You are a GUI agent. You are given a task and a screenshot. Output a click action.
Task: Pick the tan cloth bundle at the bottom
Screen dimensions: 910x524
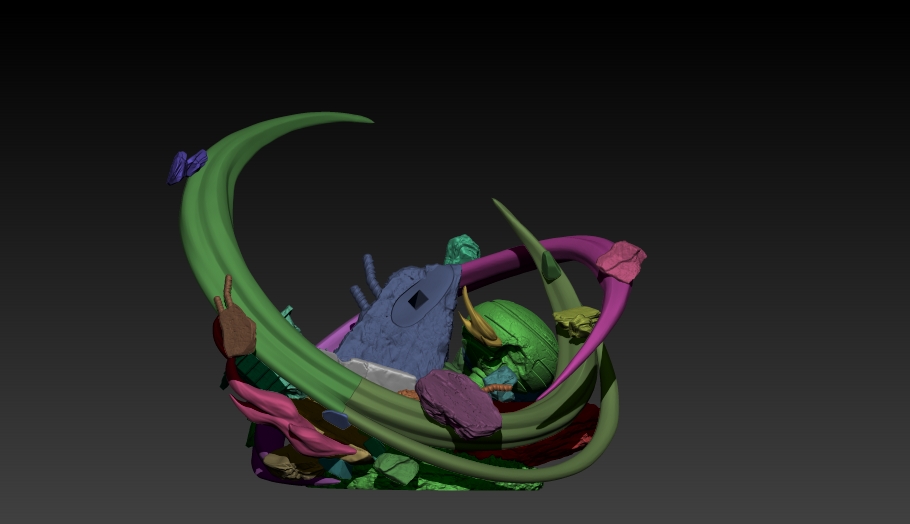point(290,464)
